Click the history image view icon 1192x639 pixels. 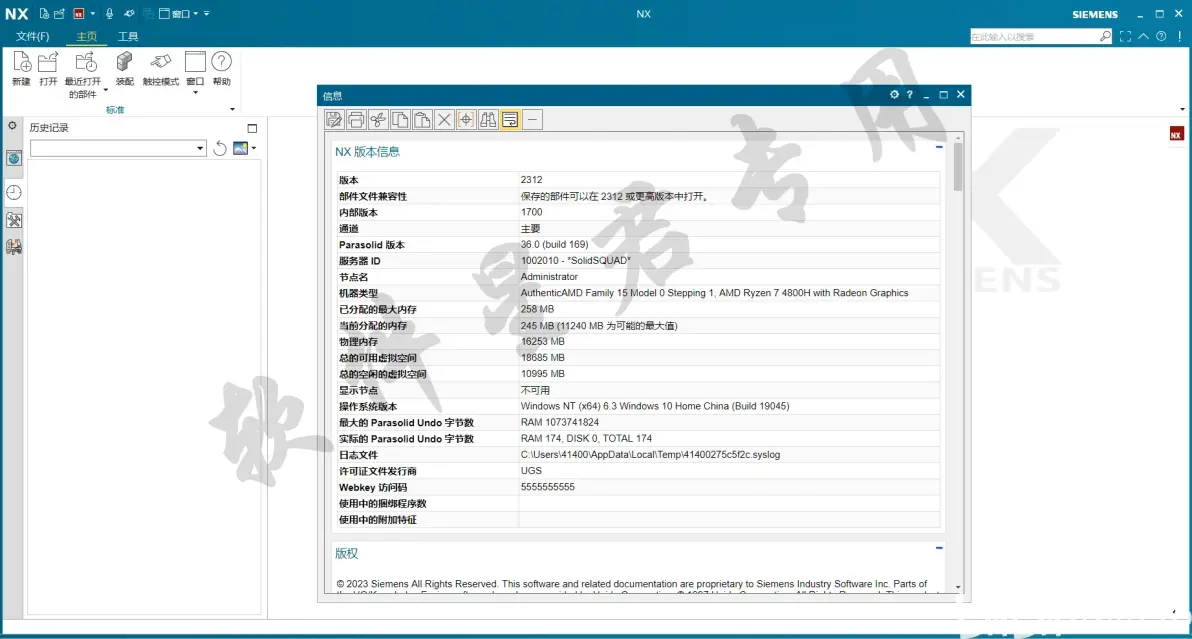pyautogui.click(x=240, y=148)
